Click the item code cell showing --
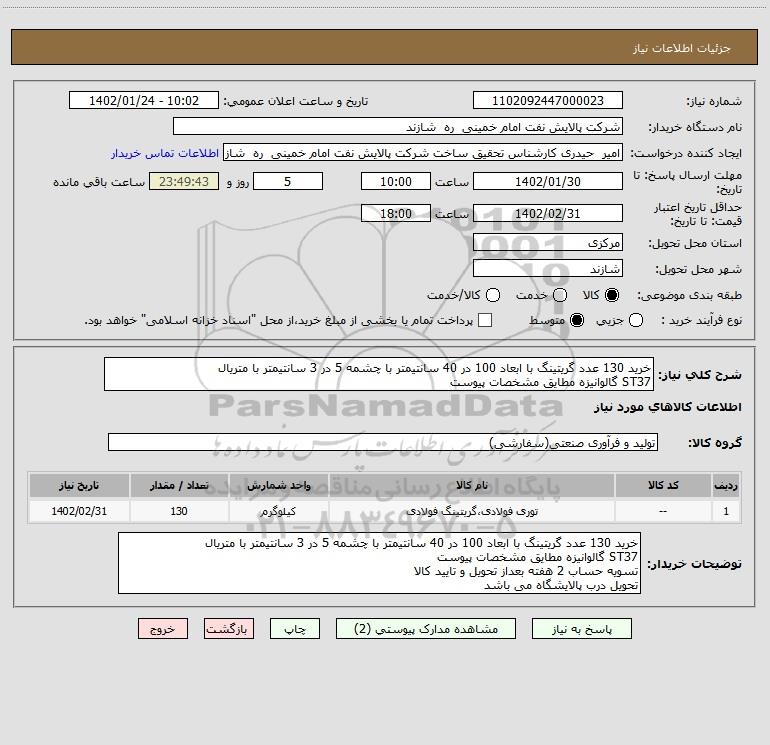770x745 pixels. coord(662,511)
